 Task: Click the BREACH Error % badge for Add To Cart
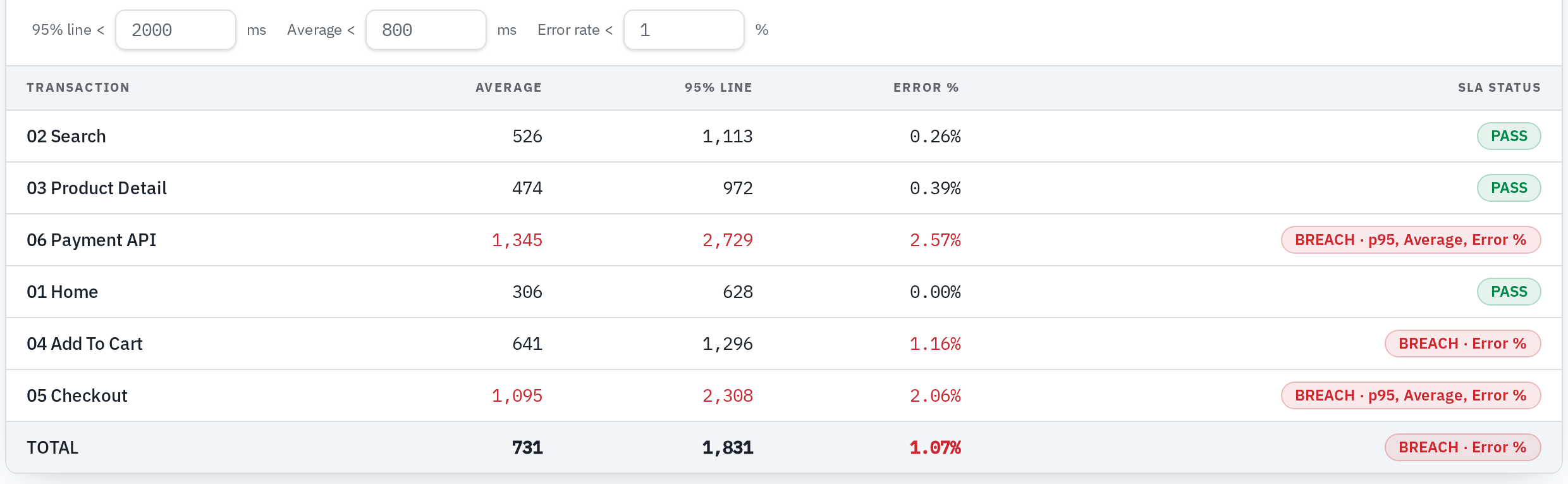tap(1463, 344)
